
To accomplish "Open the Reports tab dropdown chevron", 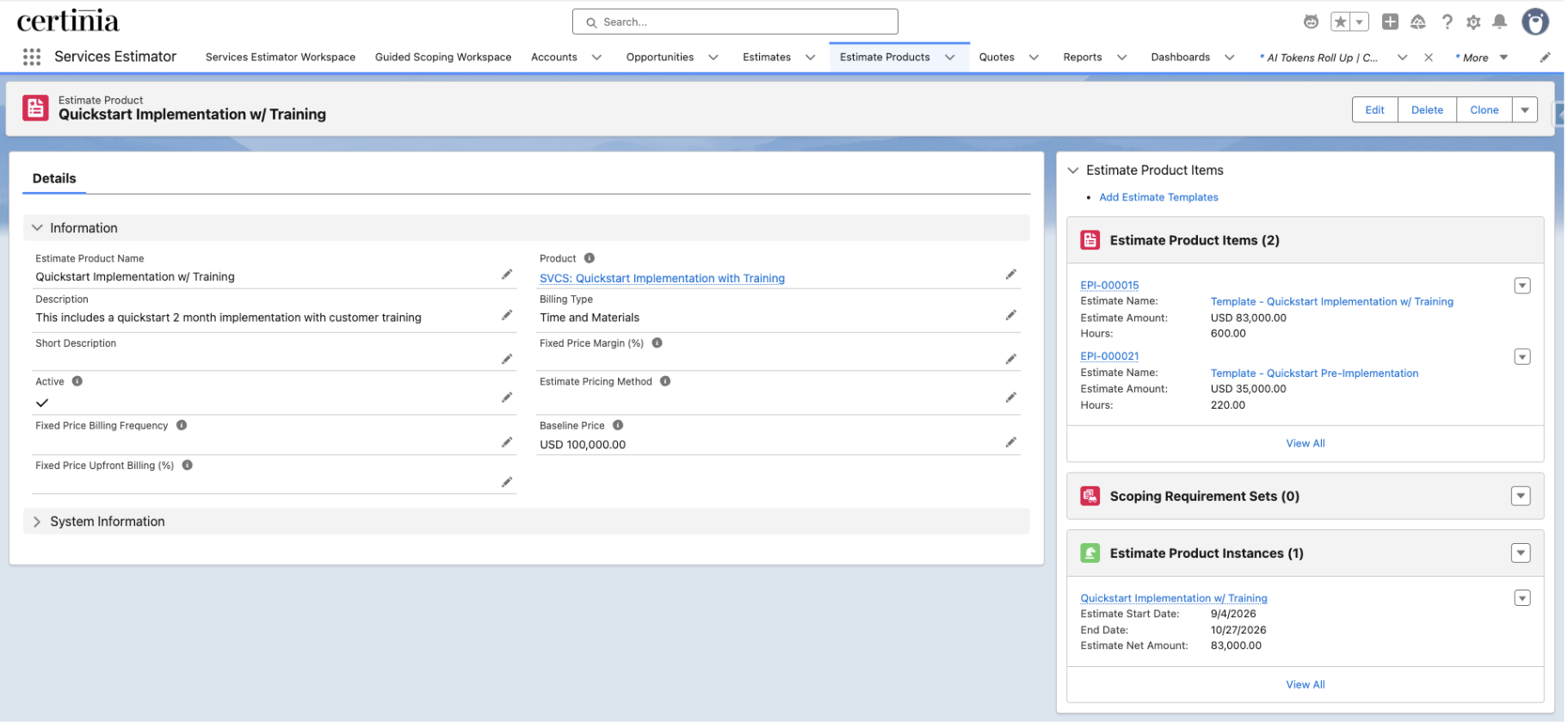I will click(x=1121, y=58).
